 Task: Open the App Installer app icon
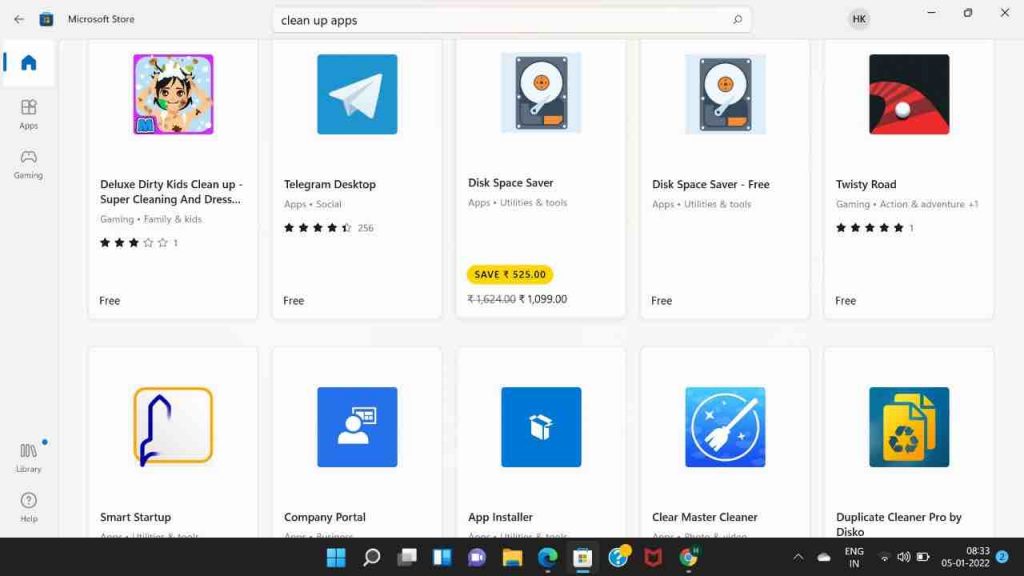tap(541, 426)
